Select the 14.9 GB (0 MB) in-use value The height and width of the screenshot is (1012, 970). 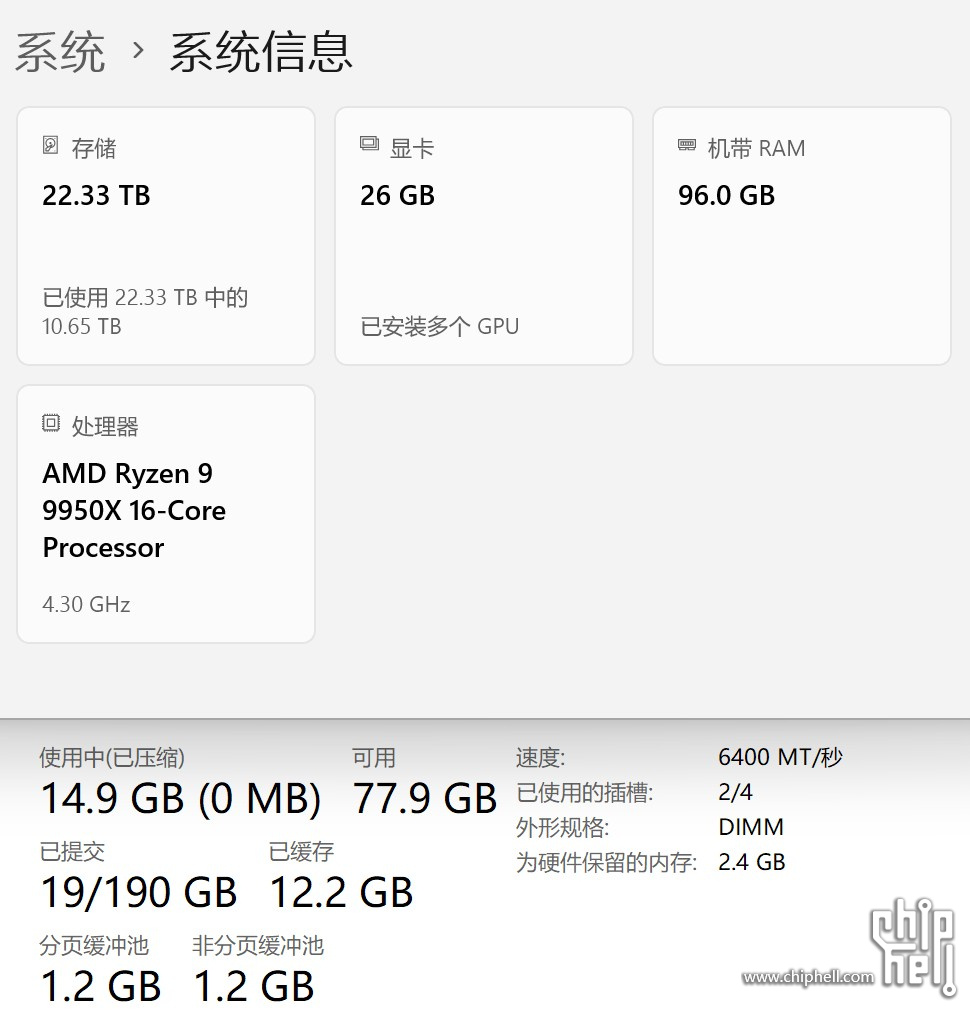pyautogui.click(x=181, y=798)
